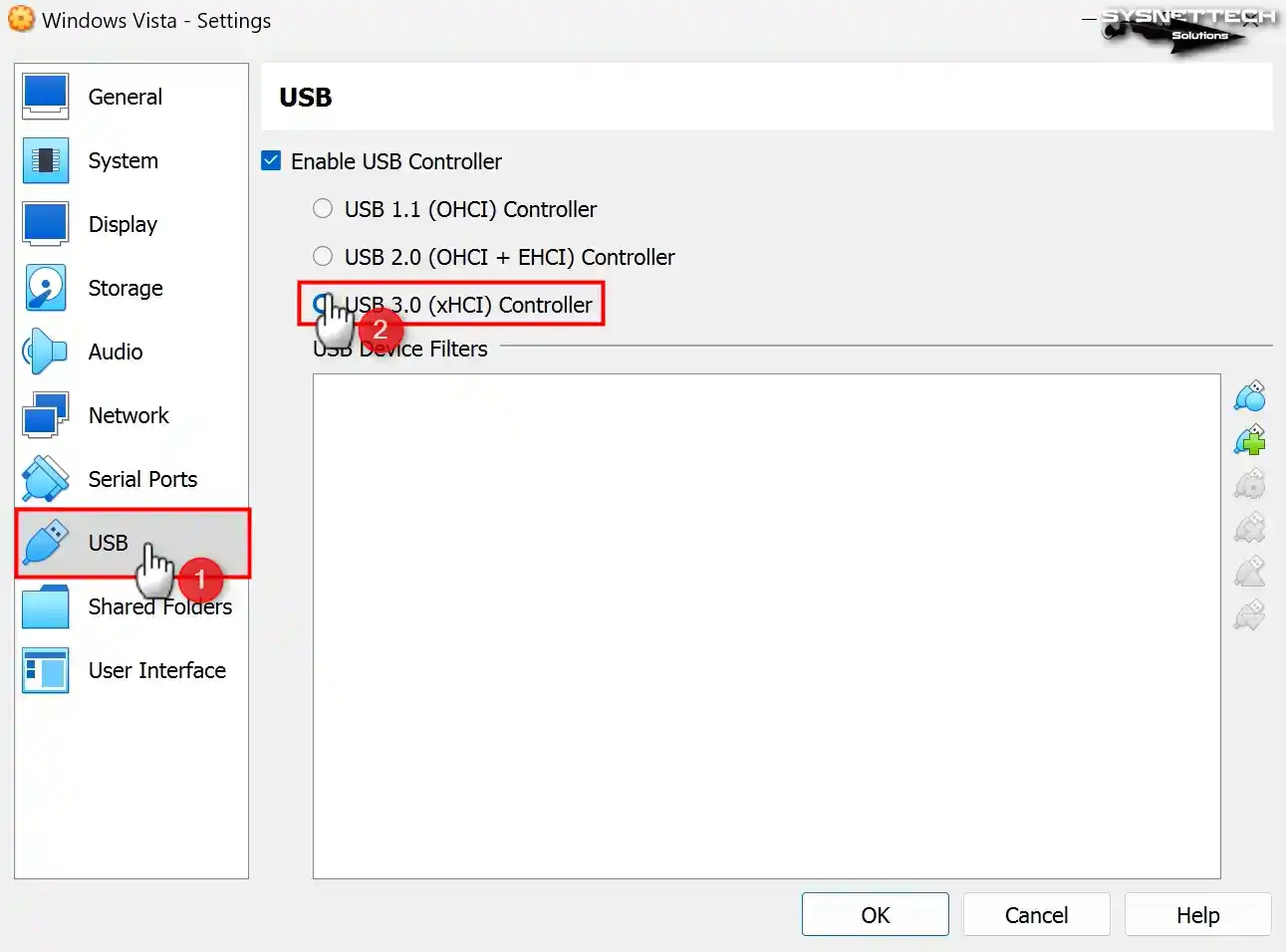Discard changes with the Cancel button
The width and height of the screenshot is (1286, 952).
[1036, 914]
